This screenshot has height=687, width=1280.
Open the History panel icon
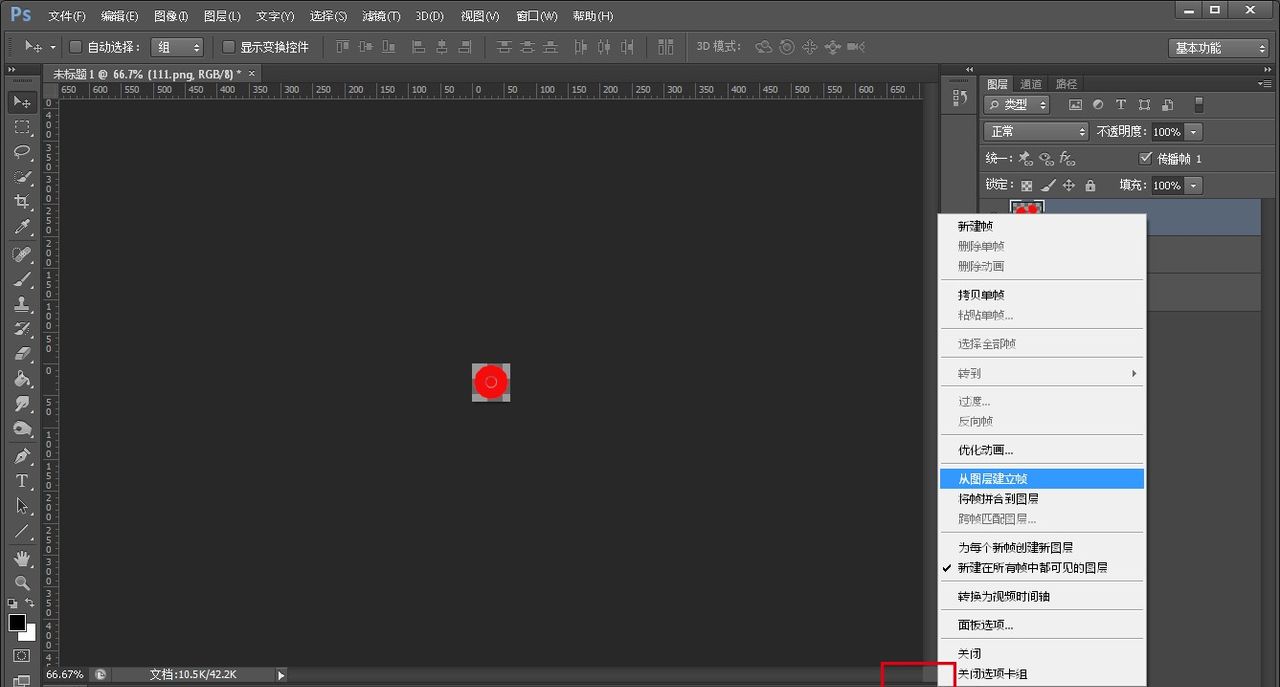click(x=960, y=98)
